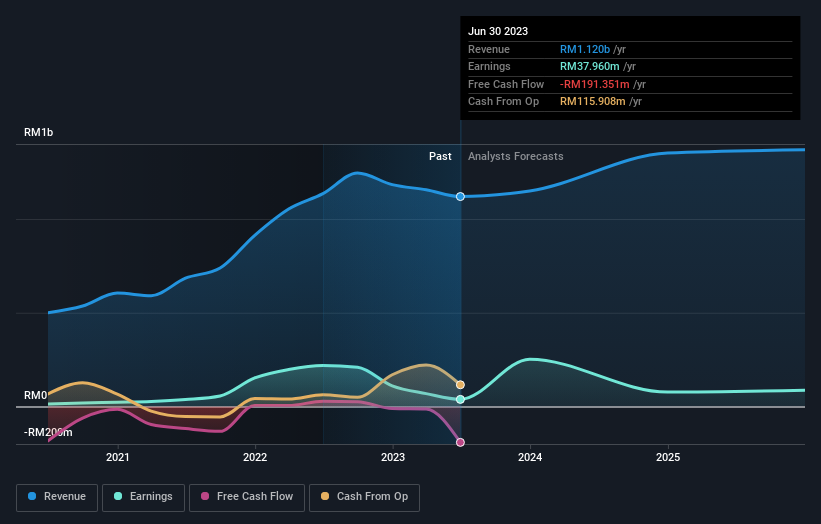The height and width of the screenshot is (524, 821).
Task: Click the Free Cash Flow row label in tooltip
Action: [x=506, y=84]
